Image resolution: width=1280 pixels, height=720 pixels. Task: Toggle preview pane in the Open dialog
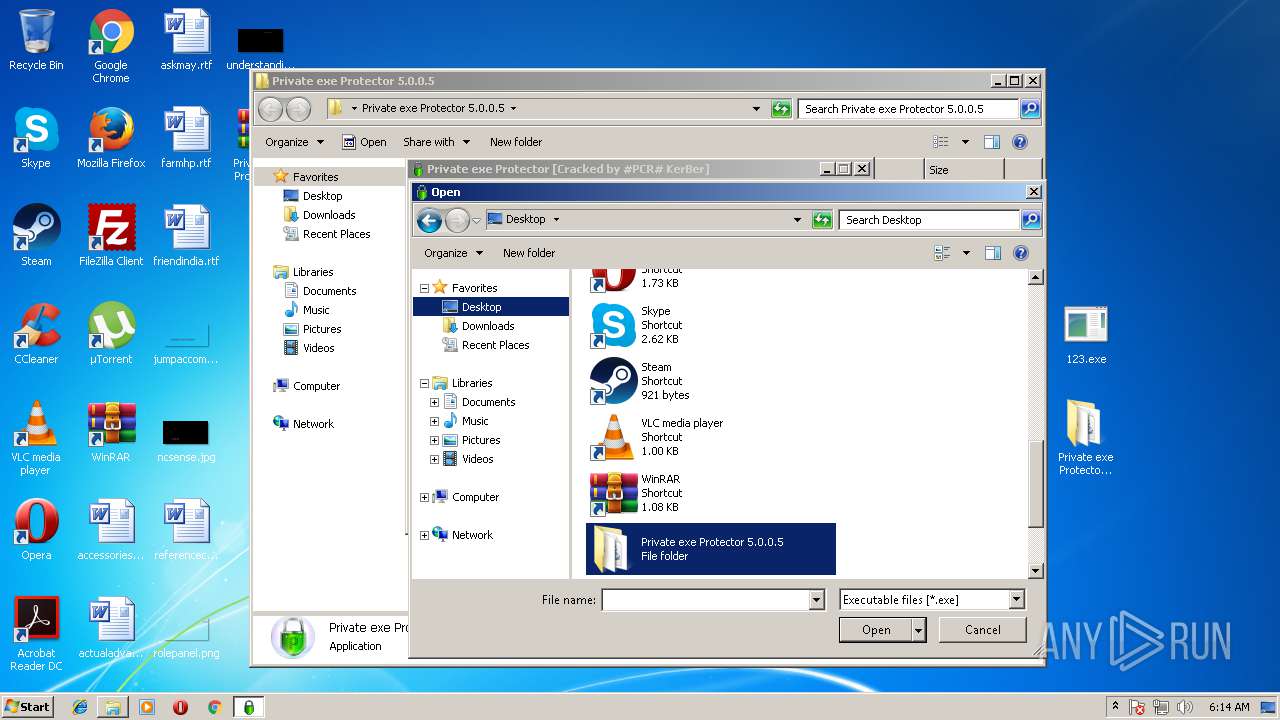pos(993,253)
